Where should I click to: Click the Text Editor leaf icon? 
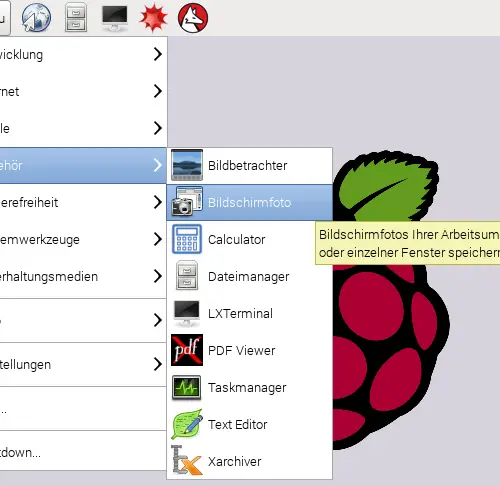187,424
